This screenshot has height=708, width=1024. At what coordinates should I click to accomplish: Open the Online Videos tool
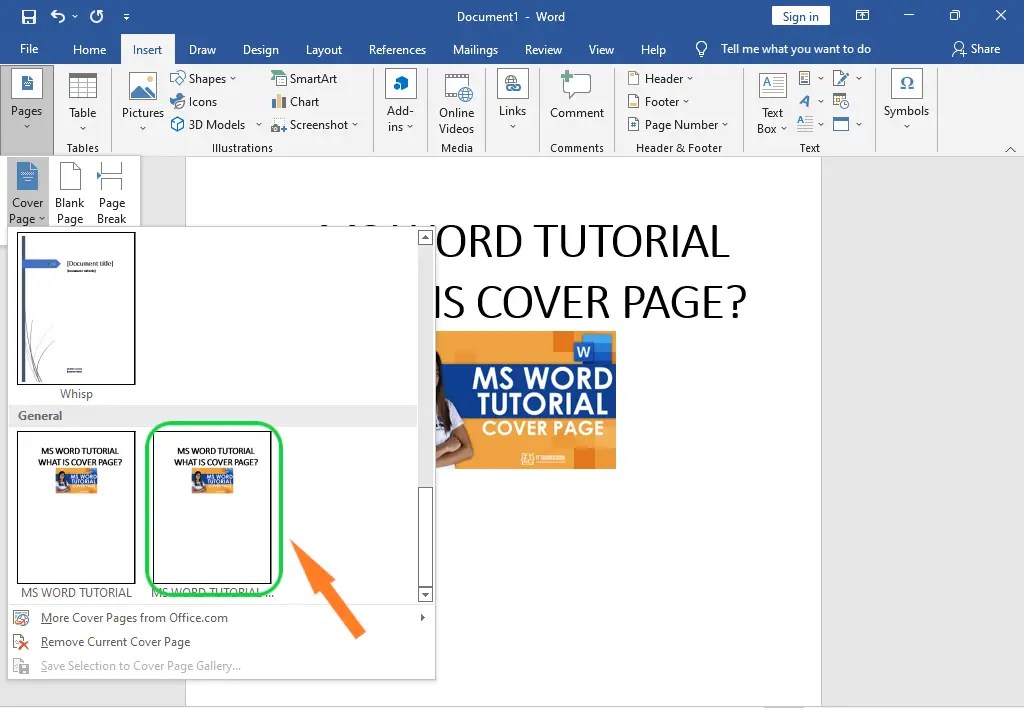[456, 100]
